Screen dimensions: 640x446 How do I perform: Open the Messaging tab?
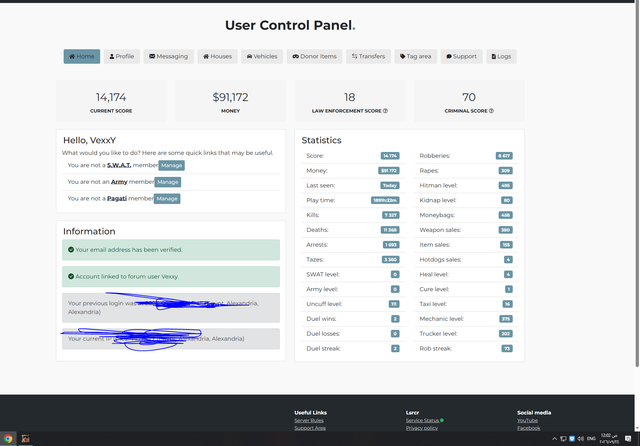(169, 56)
